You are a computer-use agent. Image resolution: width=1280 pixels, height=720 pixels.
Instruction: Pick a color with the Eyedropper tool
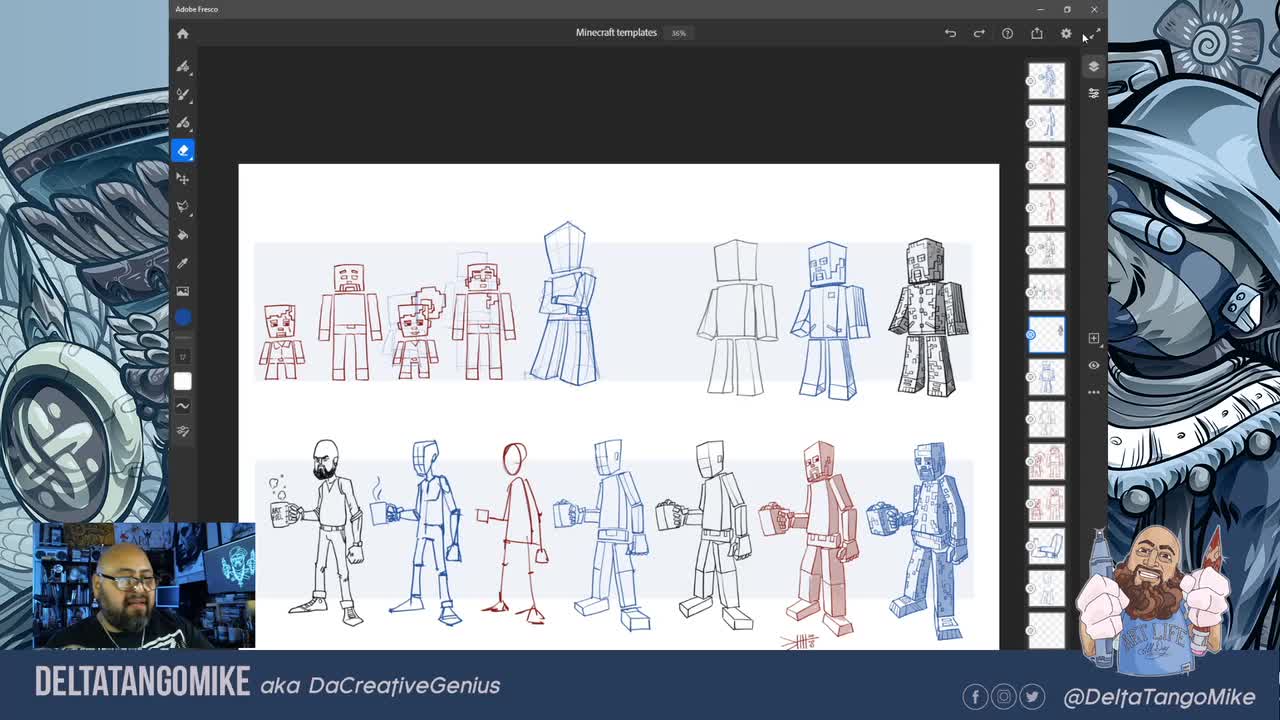[x=183, y=262]
